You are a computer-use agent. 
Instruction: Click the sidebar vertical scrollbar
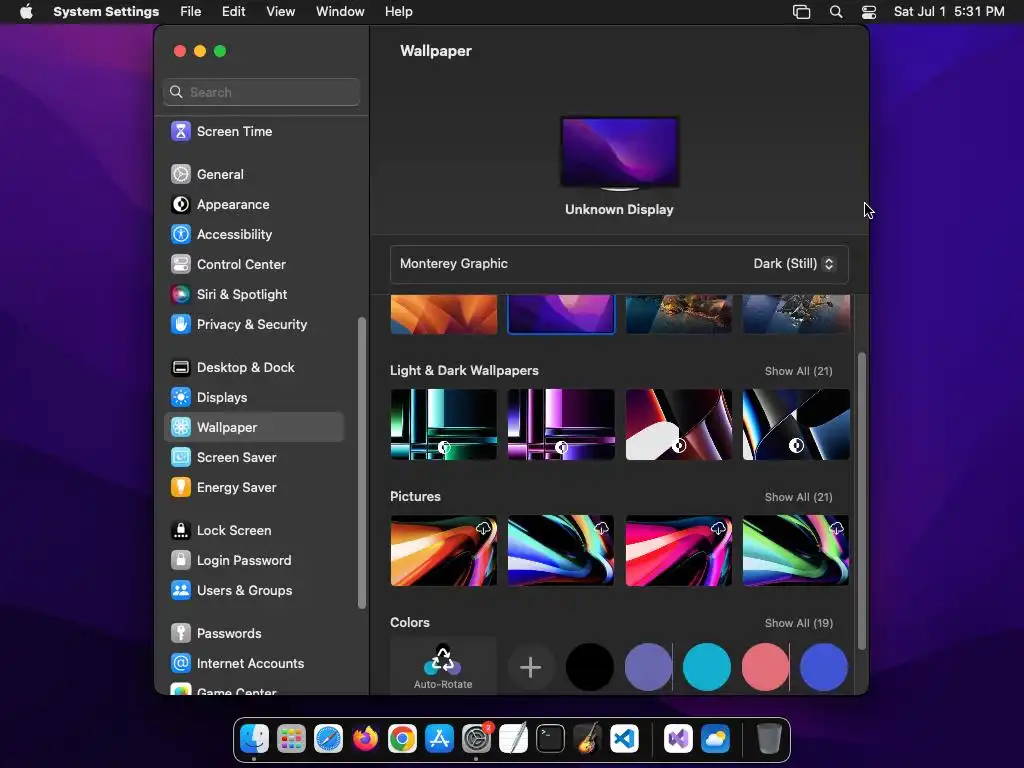tap(362, 463)
